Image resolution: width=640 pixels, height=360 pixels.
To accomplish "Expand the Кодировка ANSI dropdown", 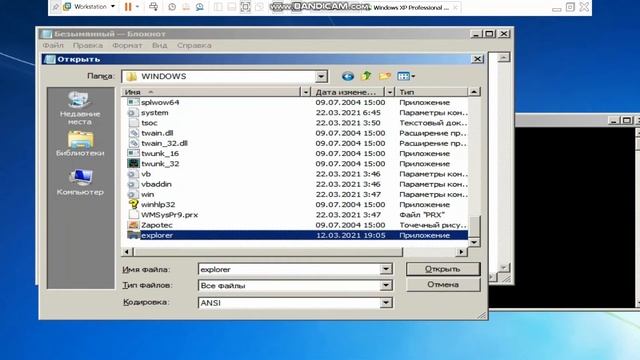I will tap(386, 302).
